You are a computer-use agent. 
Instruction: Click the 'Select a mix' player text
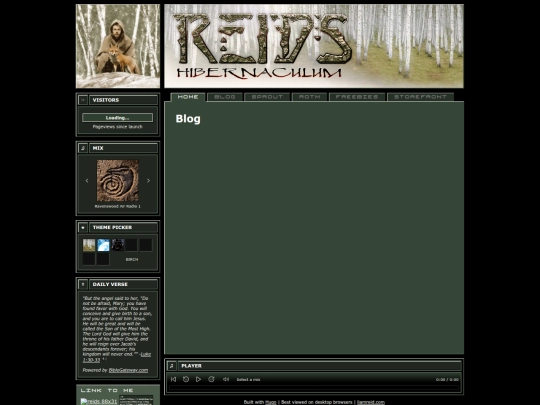pos(248,380)
